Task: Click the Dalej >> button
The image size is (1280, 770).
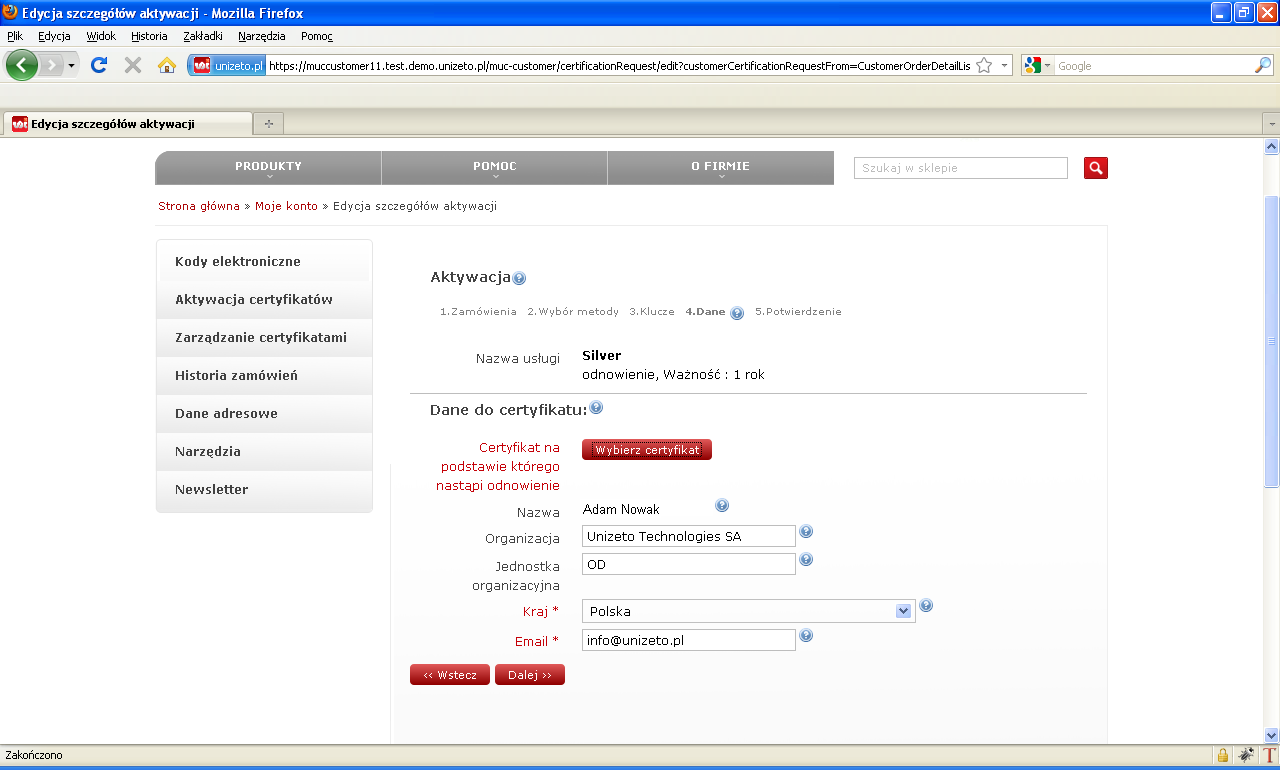Action: [x=530, y=675]
